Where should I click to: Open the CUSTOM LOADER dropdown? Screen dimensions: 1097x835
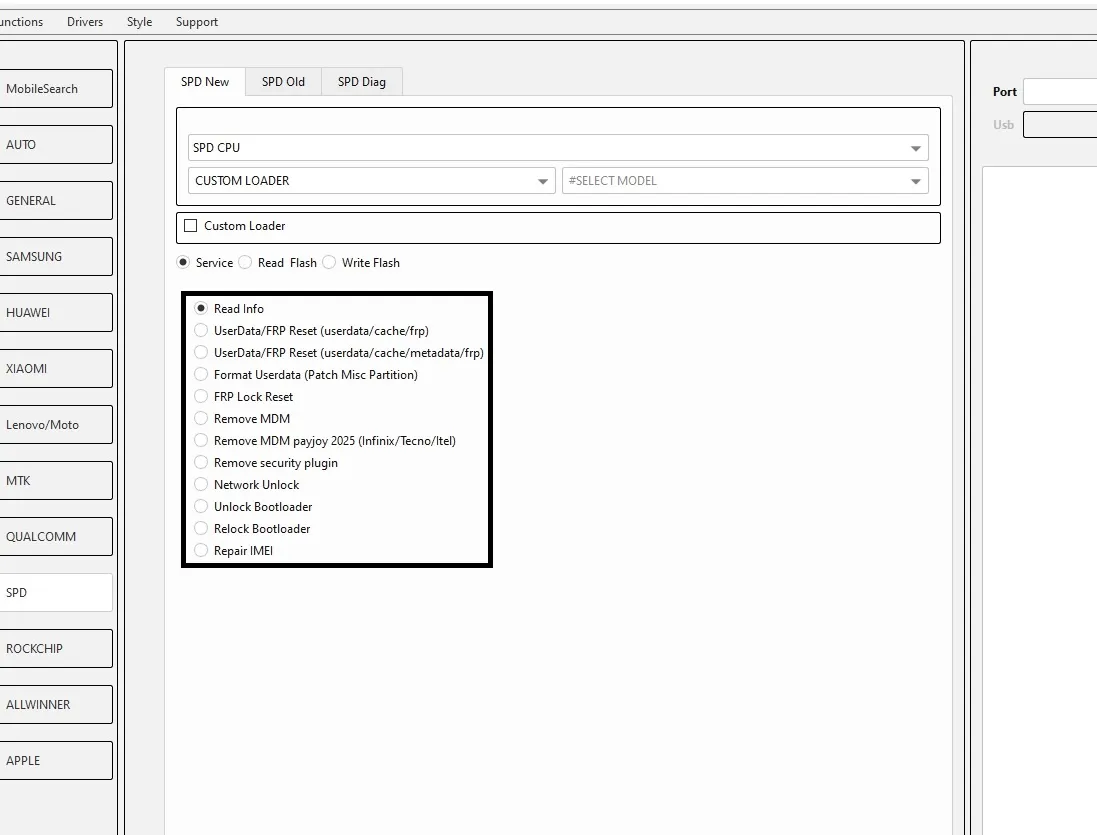[371, 181]
